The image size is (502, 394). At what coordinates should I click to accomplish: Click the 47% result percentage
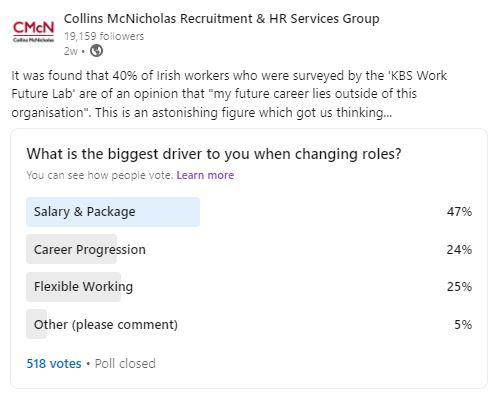pos(459,212)
